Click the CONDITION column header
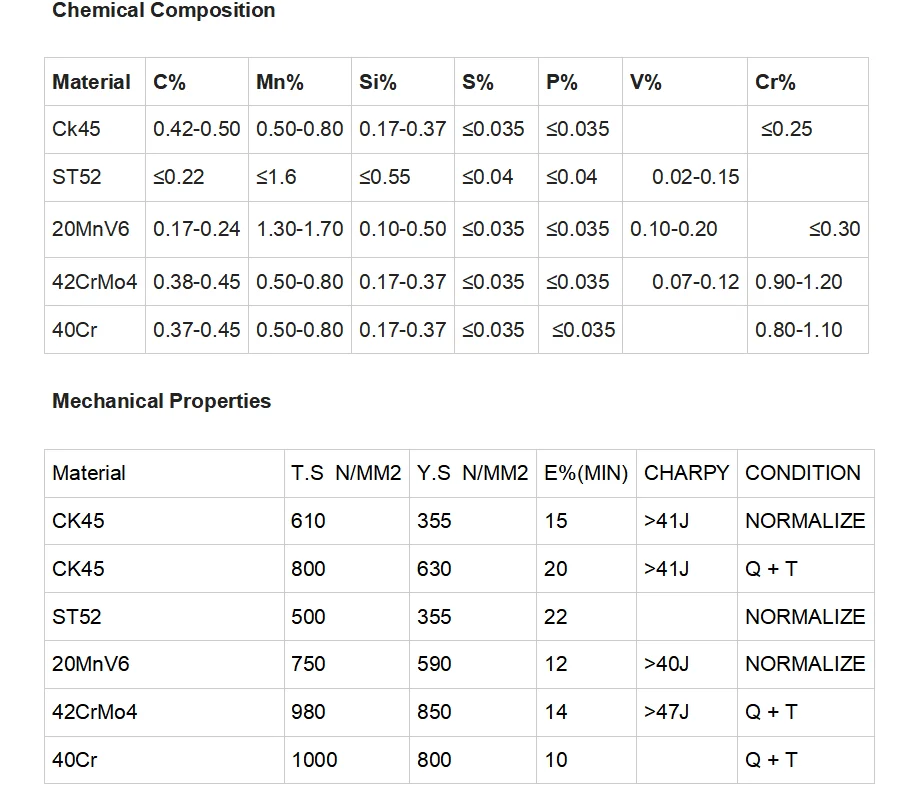The height and width of the screenshot is (794, 901). (803, 473)
